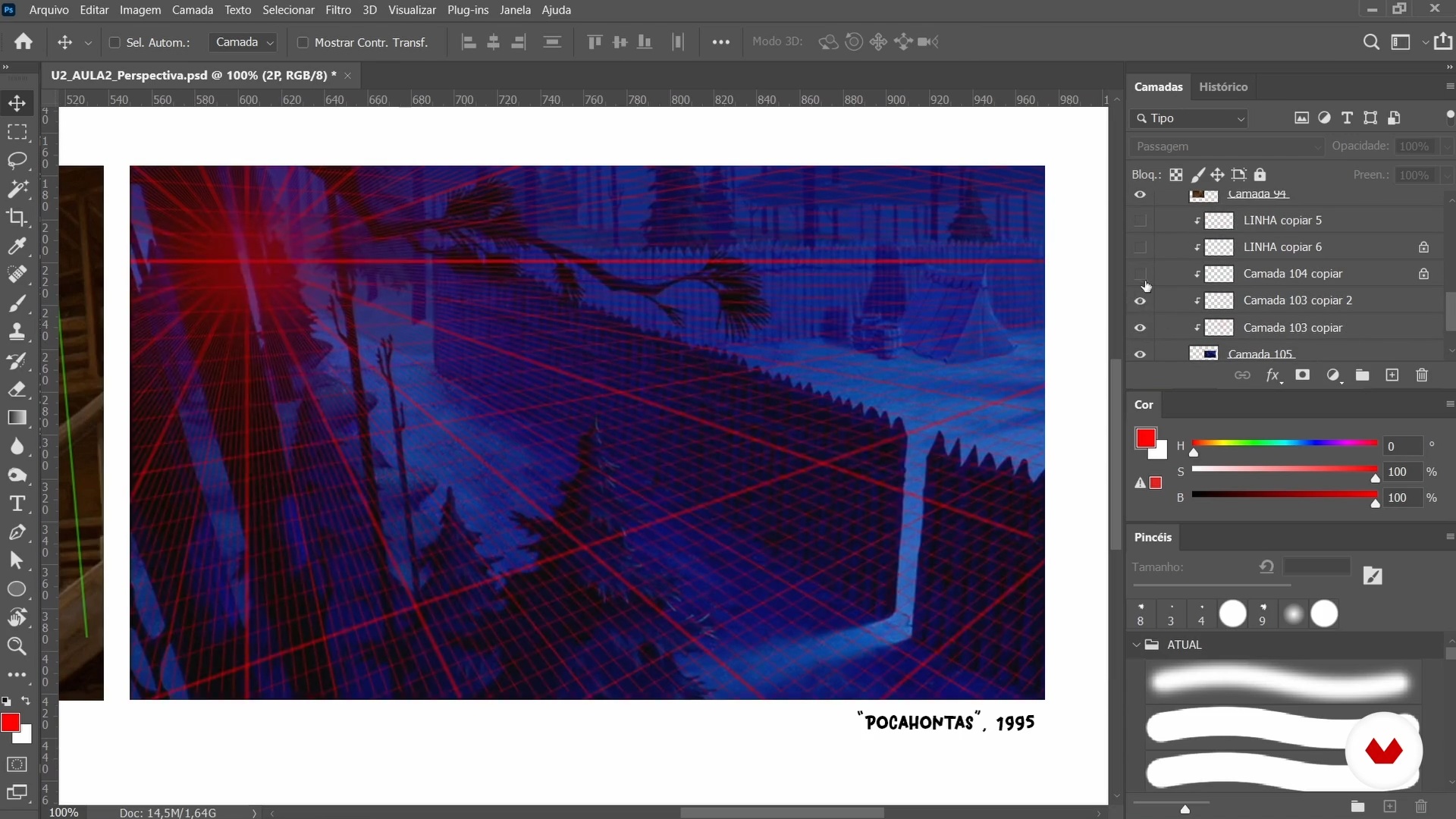Select the Eraser tool

click(x=17, y=389)
